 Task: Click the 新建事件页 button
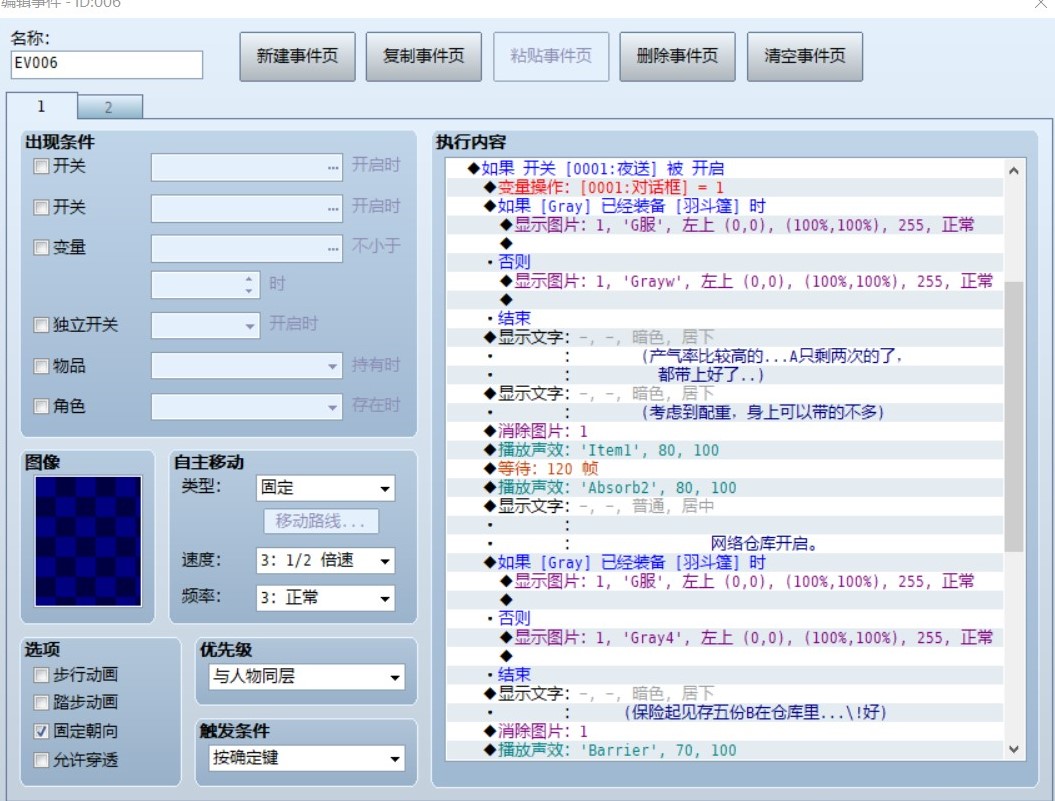tap(297, 57)
